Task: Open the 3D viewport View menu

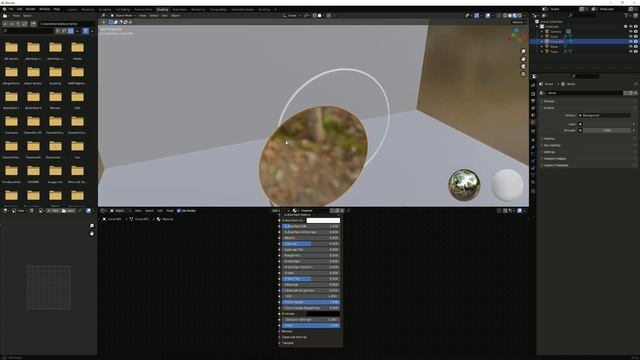Action: [142, 16]
